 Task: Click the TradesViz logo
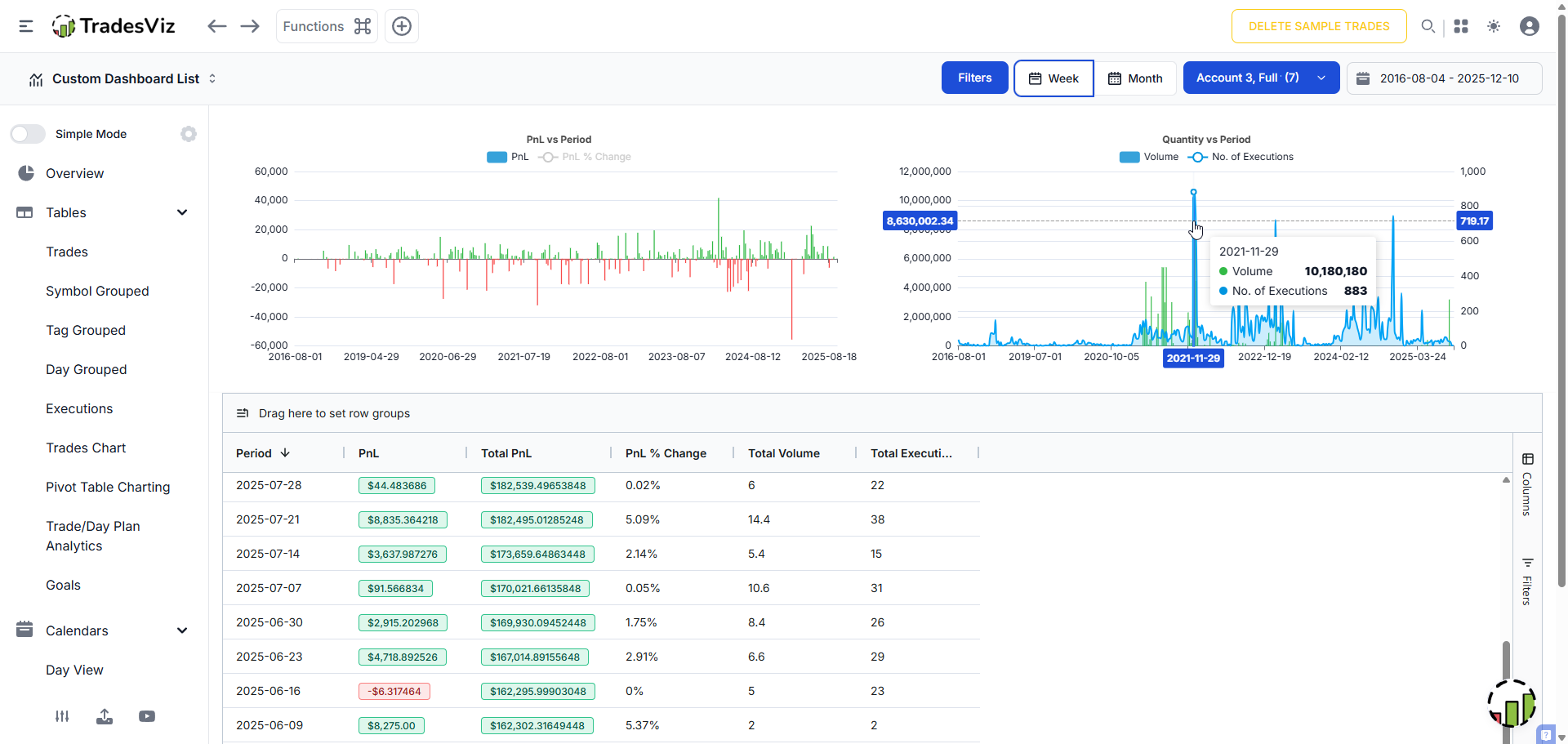tap(114, 26)
